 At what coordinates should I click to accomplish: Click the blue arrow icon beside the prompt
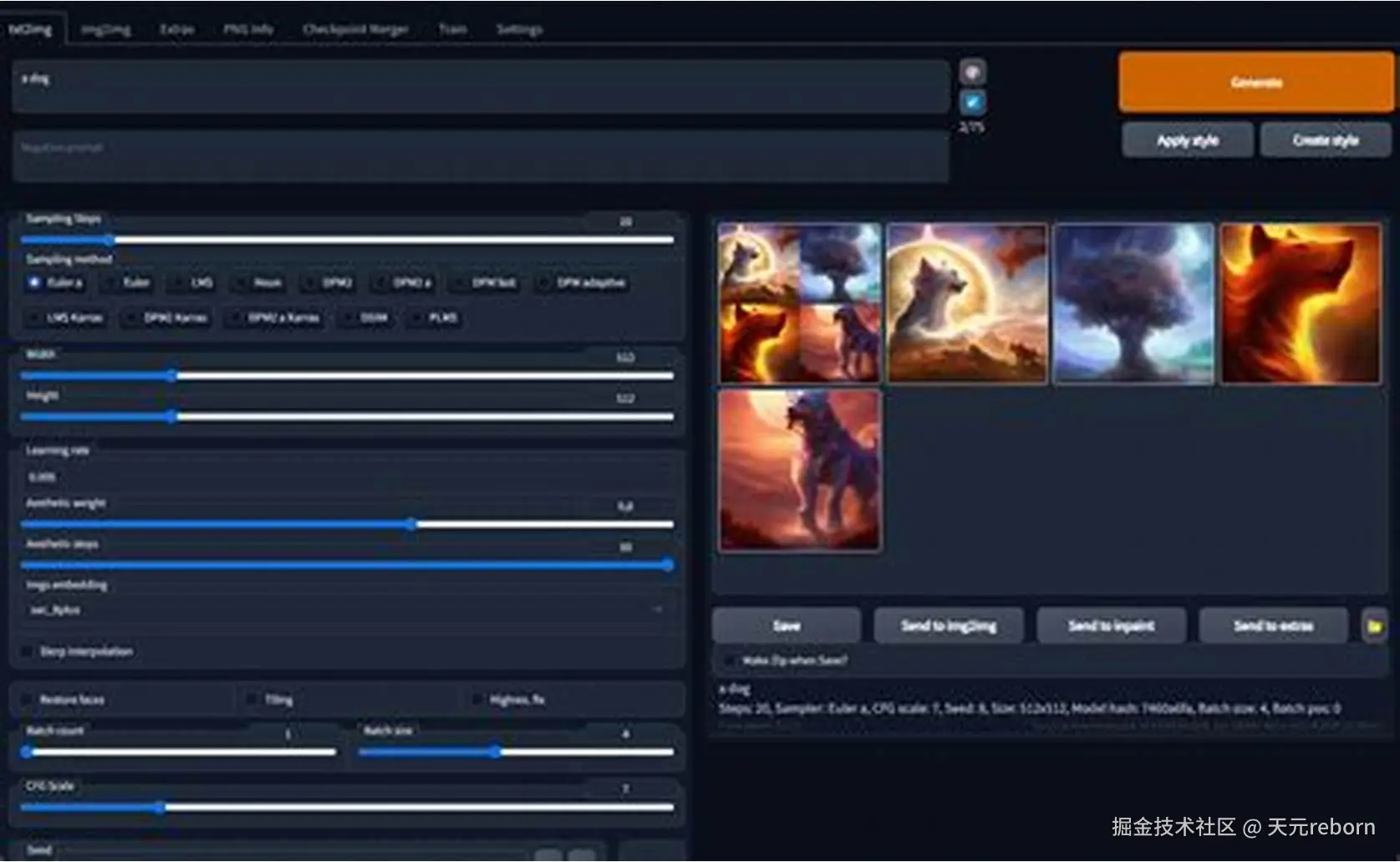[972, 103]
